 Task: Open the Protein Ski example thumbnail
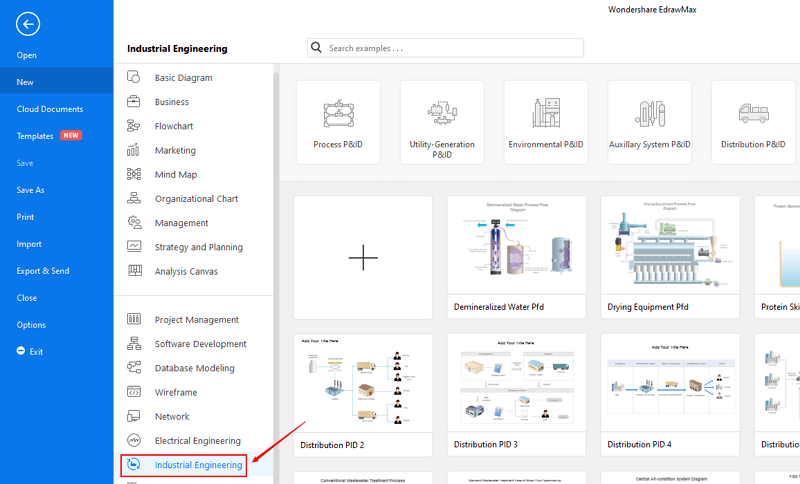tap(777, 258)
